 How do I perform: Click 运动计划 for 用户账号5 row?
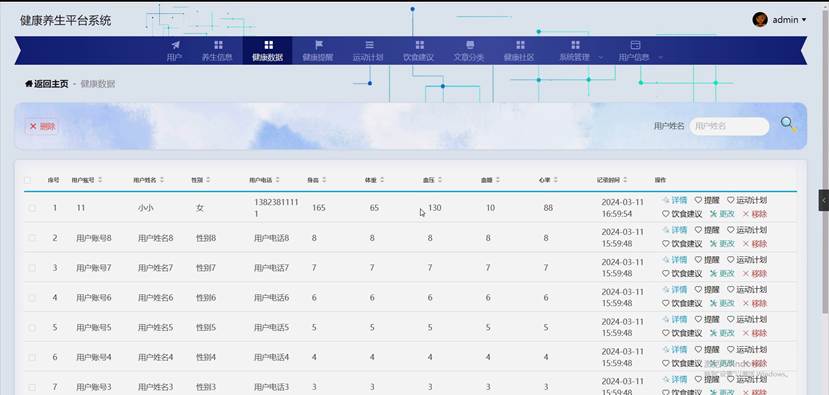(747, 319)
